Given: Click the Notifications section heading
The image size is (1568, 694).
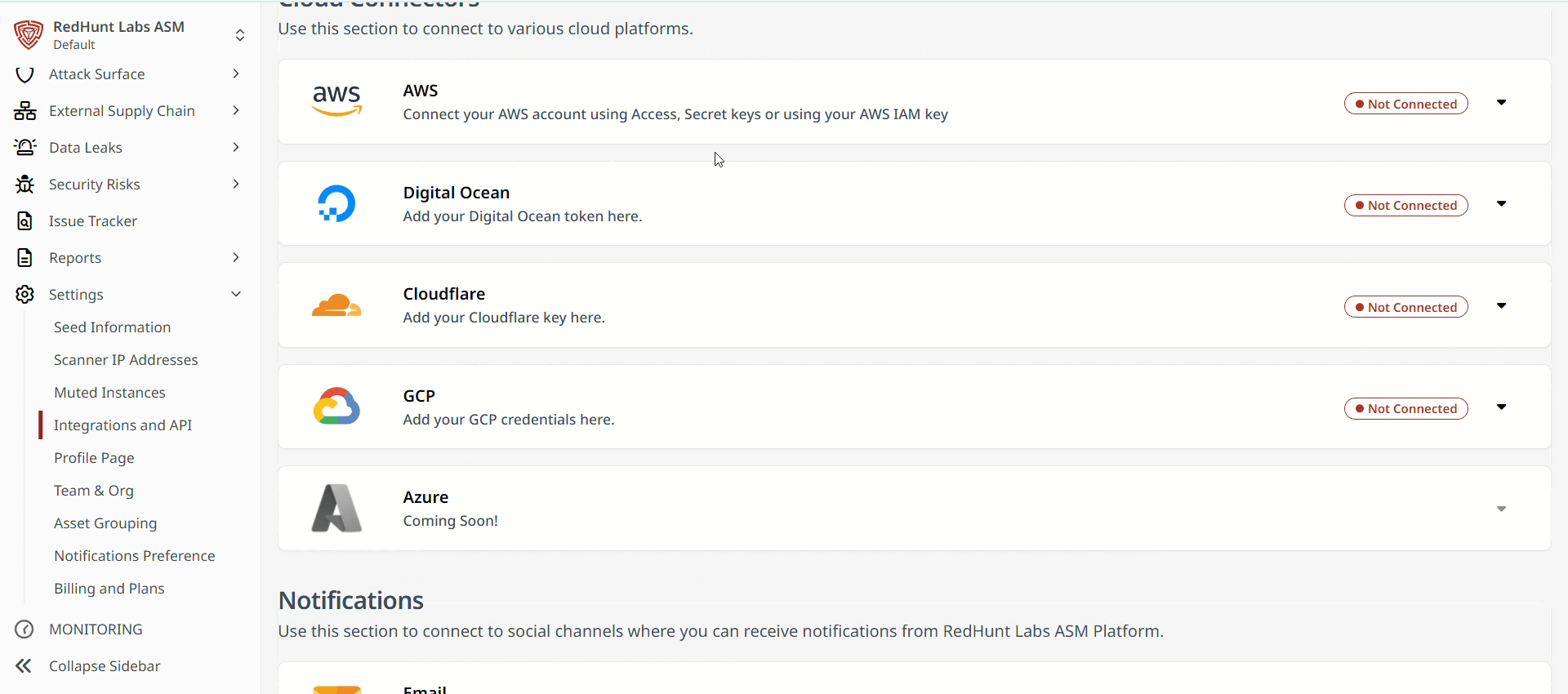Looking at the screenshot, I should pyautogui.click(x=351, y=600).
